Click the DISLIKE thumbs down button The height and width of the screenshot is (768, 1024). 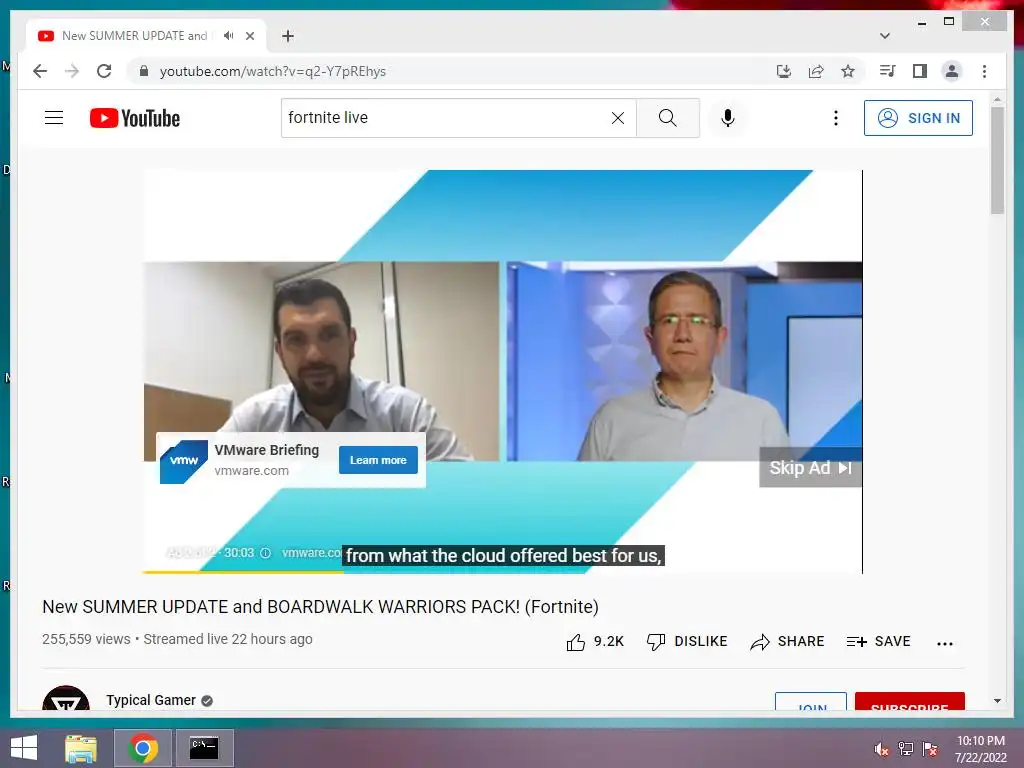pos(686,642)
